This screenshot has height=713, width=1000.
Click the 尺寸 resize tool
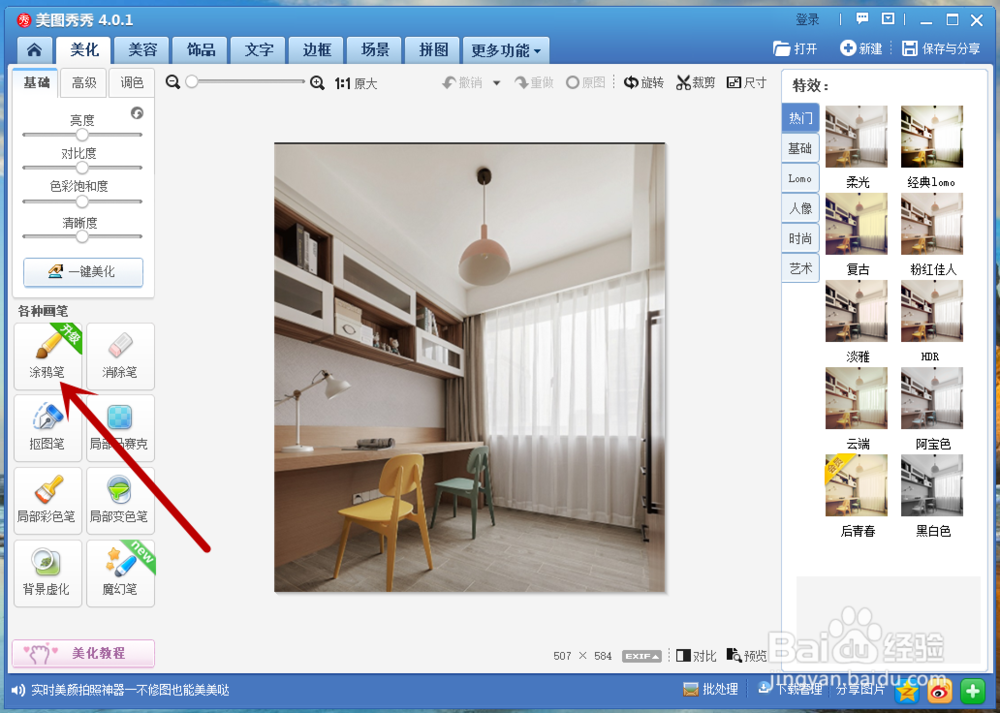point(746,82)
